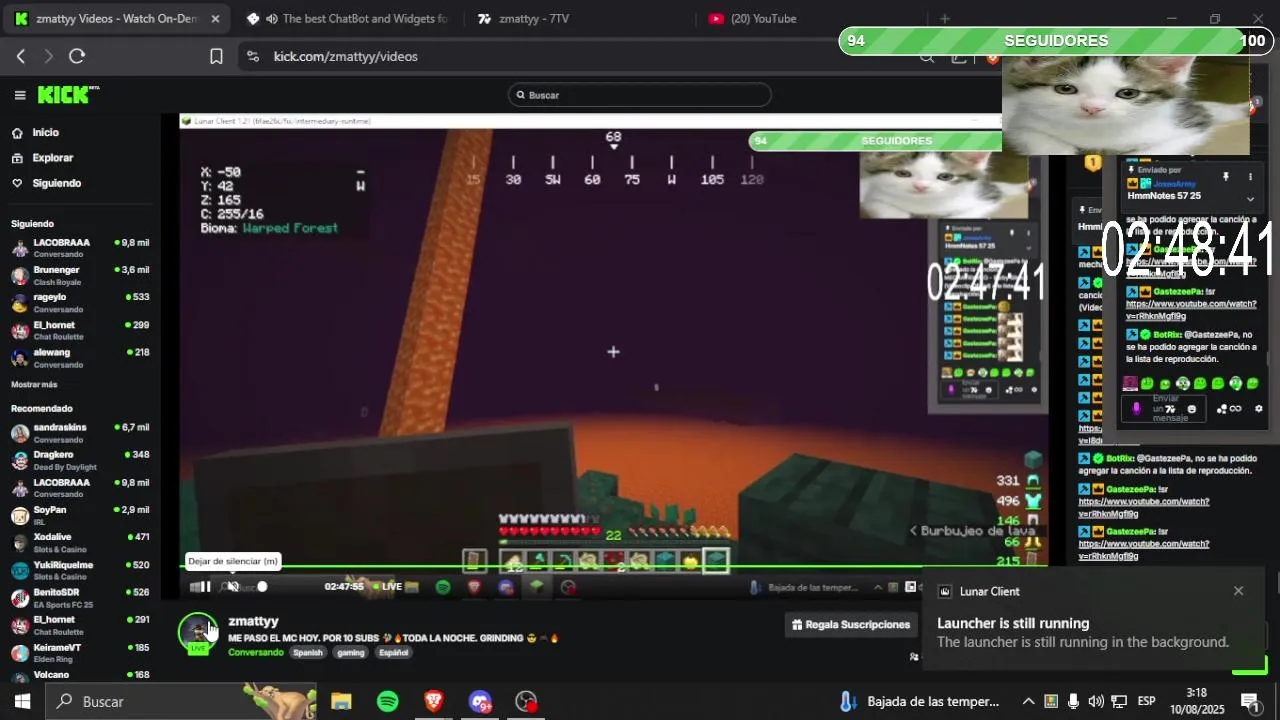Viewport: 1280px width, 720px height.
Task: Open alewang's channel in sidebar
Action: pyautogui.click(x=80, y=358)
